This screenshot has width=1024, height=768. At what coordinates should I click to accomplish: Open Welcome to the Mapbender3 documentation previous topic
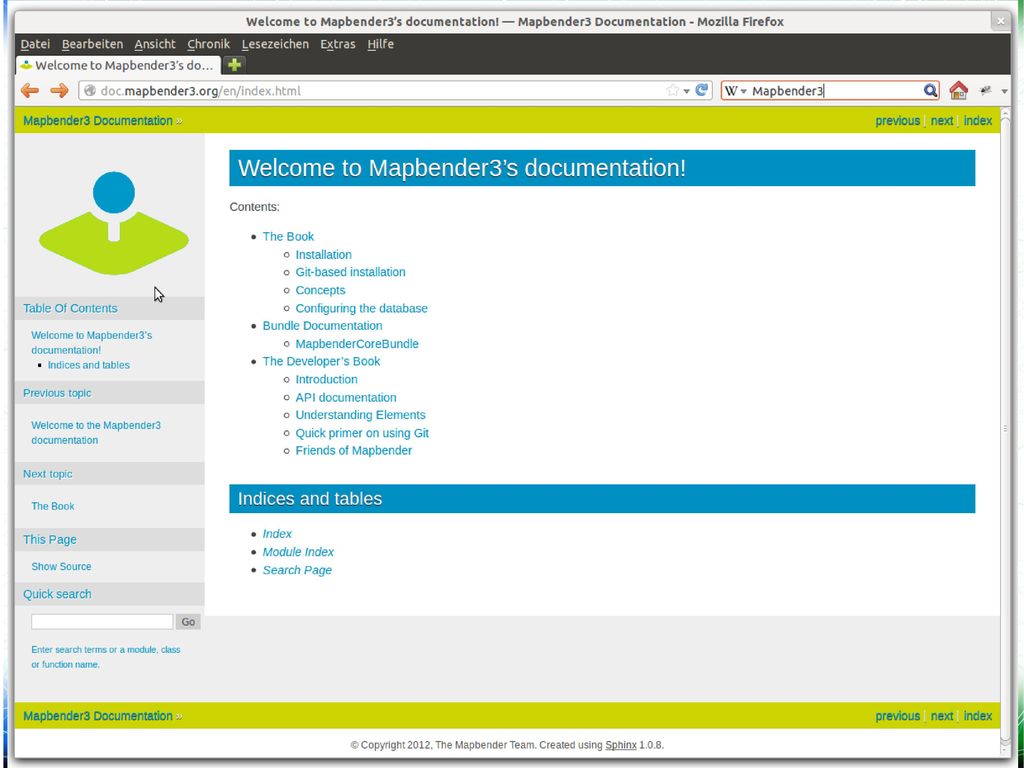point(96,432)
